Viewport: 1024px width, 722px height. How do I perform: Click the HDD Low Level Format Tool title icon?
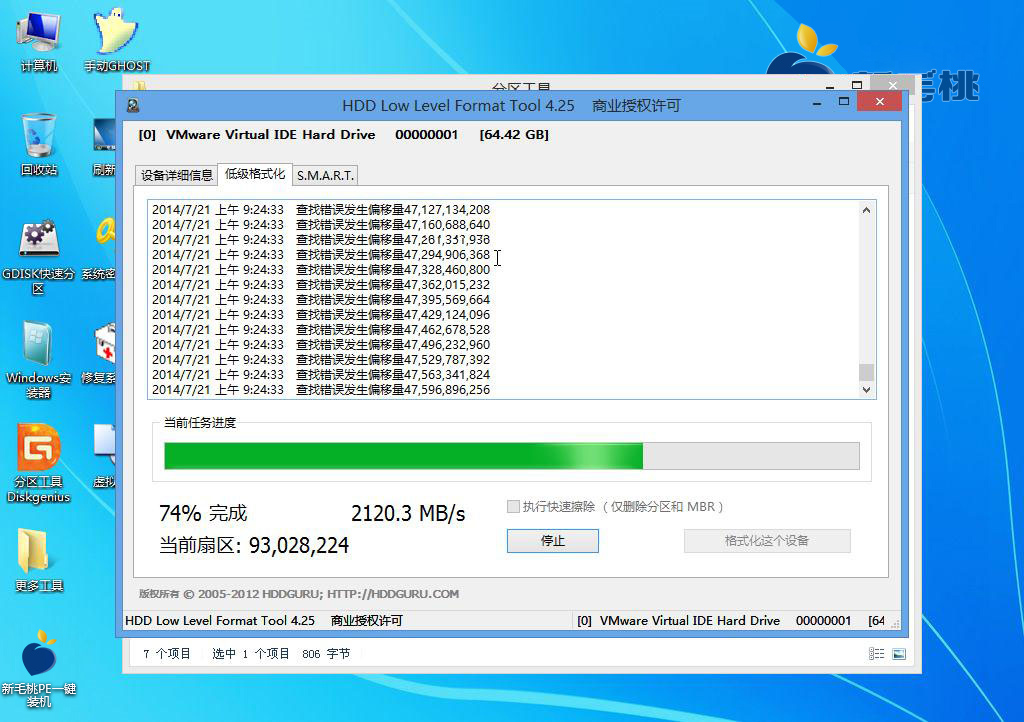(x=133, y=105)
